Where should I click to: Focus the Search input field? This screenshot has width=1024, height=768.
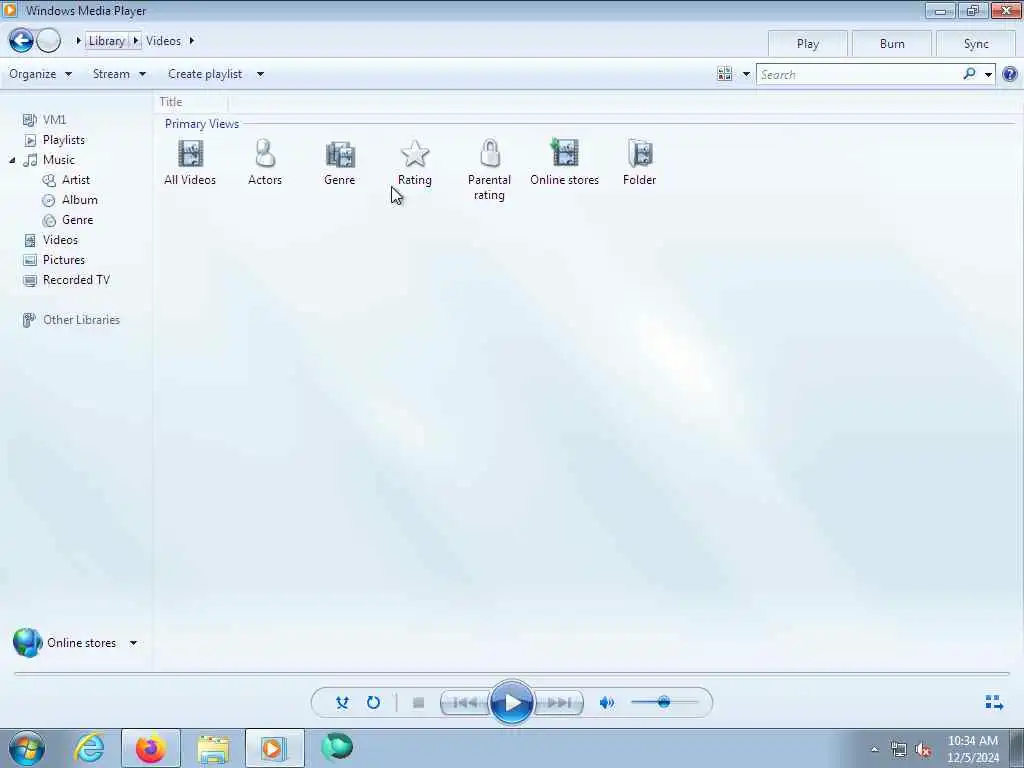[859, 74]
